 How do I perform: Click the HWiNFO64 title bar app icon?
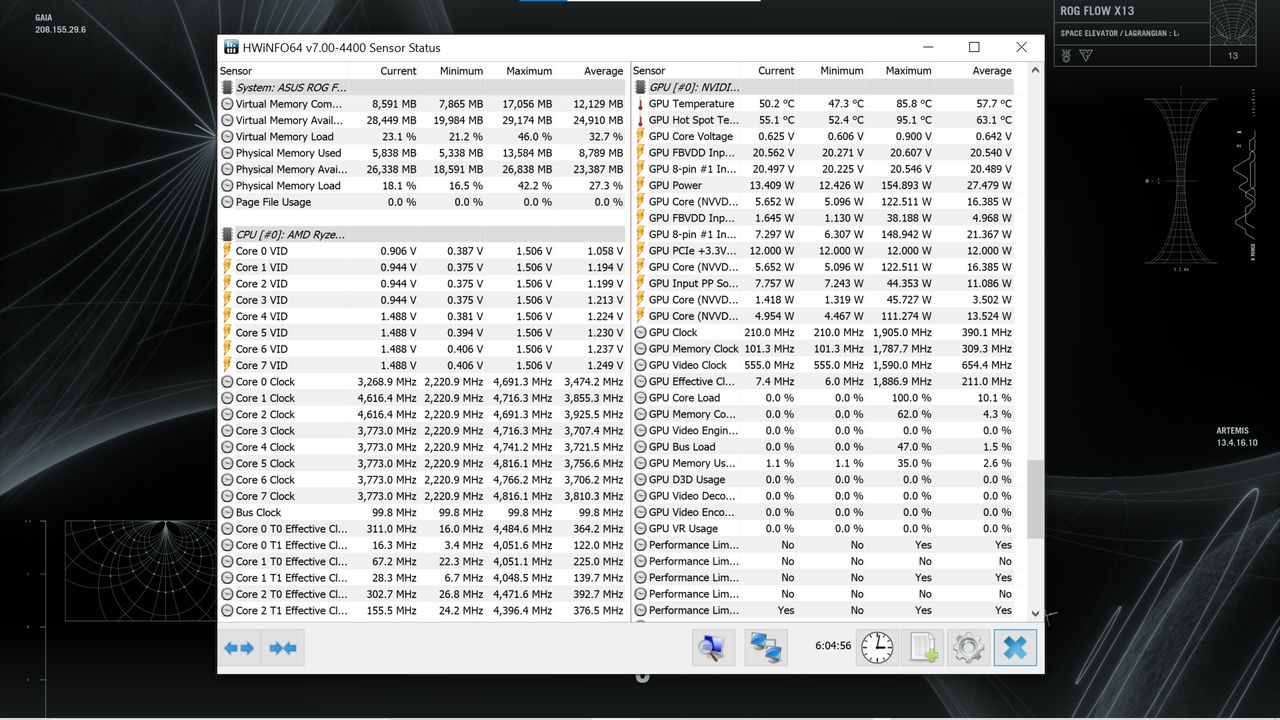[x=231, y=47]
